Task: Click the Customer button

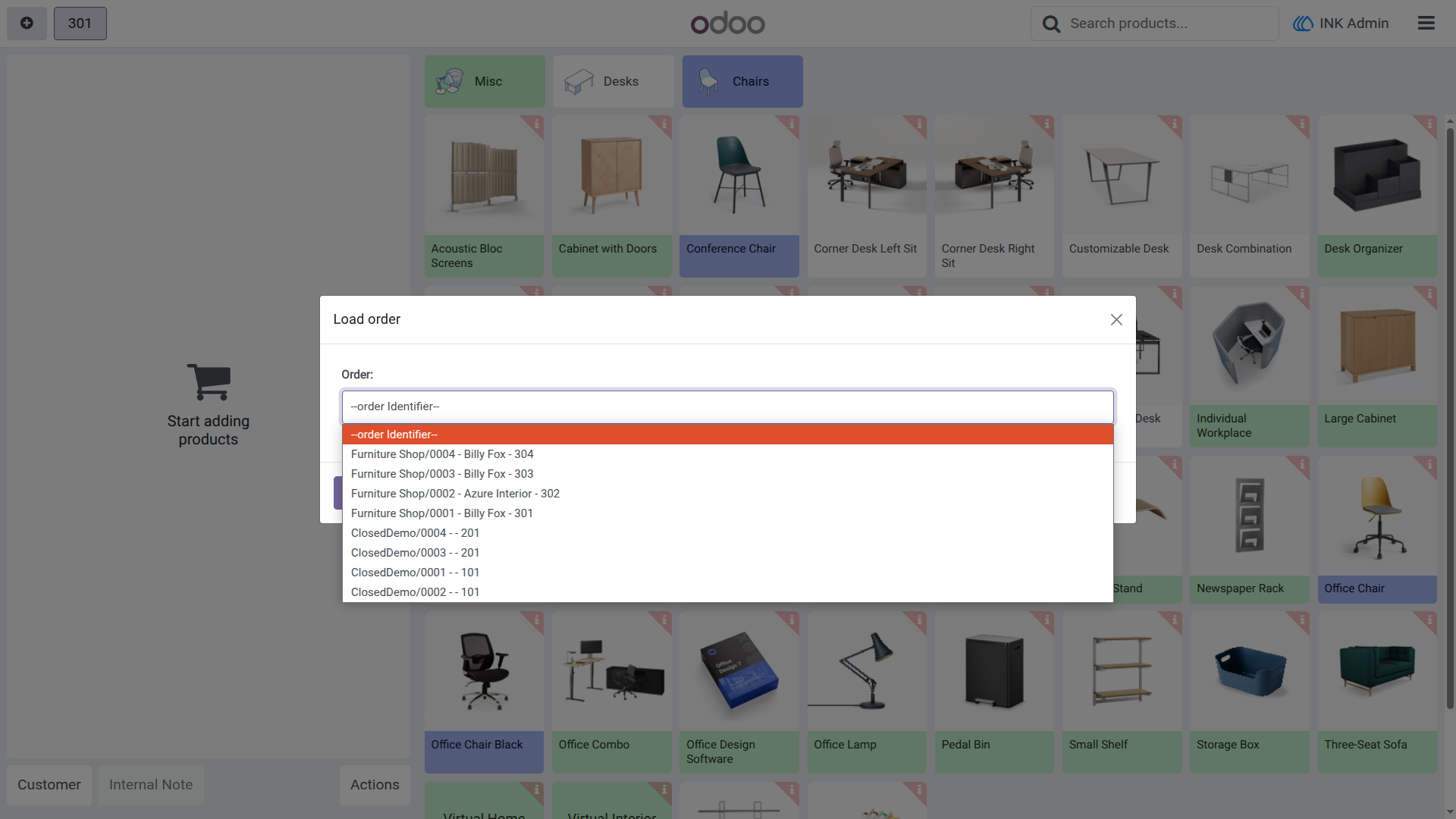Action: tap(49, 785)
